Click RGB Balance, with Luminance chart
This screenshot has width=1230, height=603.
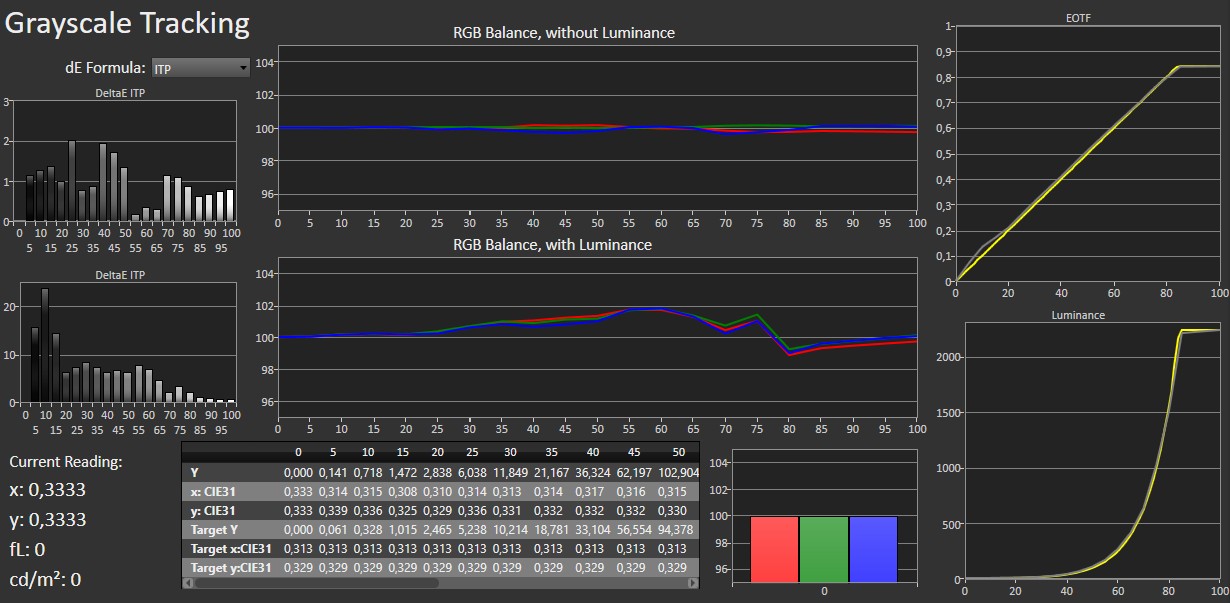597,338
